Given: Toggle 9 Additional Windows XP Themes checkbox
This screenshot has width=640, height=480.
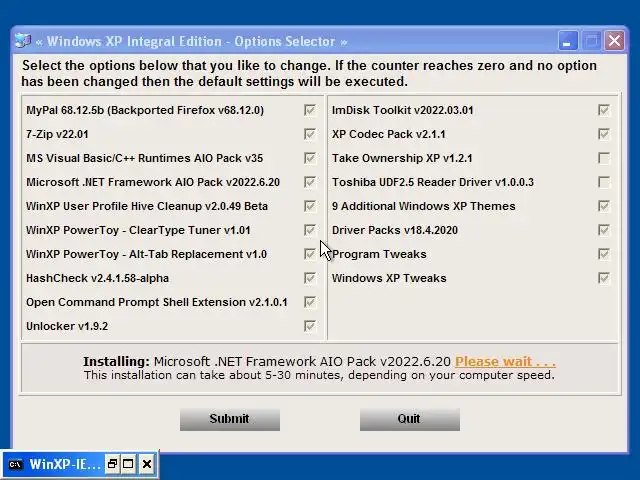Looking at the screenshot, I should point(604,206).
